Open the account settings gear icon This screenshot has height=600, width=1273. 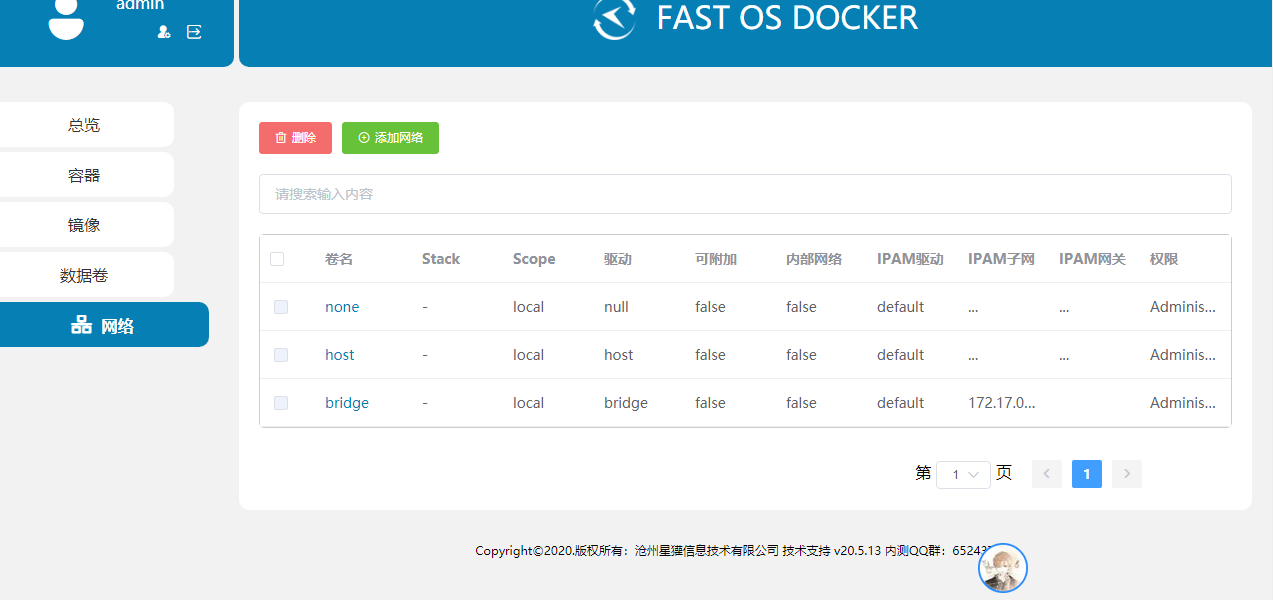(x=163, y=32)
